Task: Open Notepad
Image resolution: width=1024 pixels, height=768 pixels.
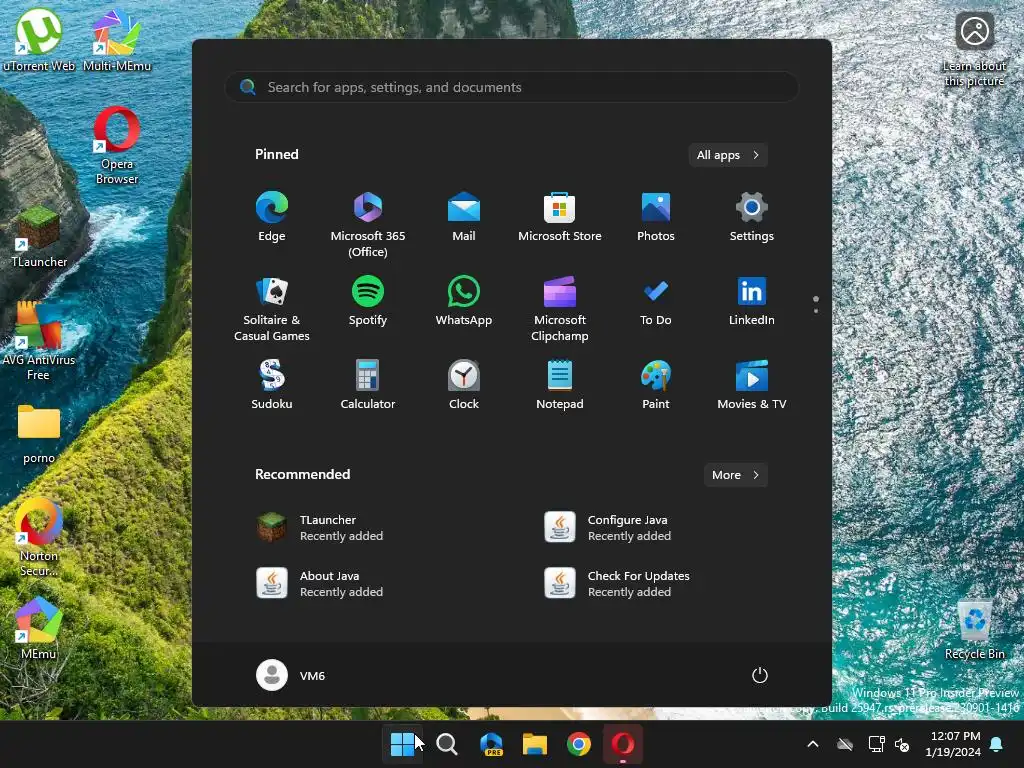Action: click(560, 385)
